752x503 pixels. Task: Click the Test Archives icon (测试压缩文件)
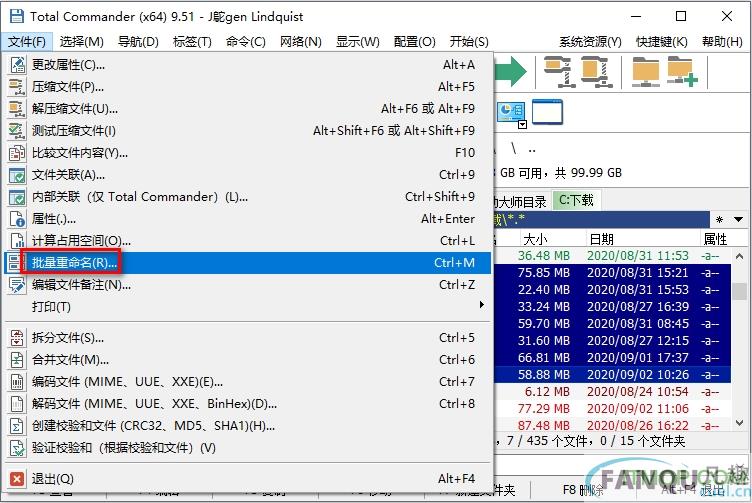[x=17, y=131]
